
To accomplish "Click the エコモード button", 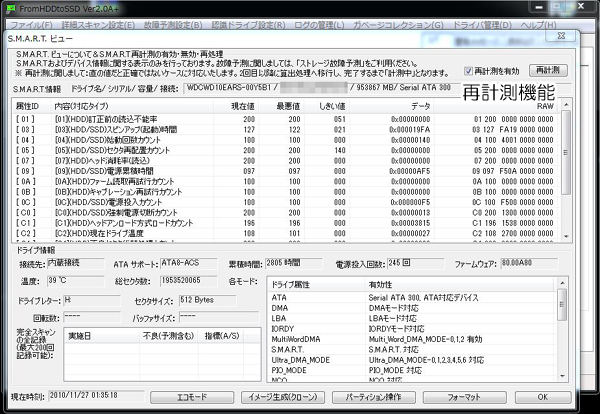I will (192, 397).
